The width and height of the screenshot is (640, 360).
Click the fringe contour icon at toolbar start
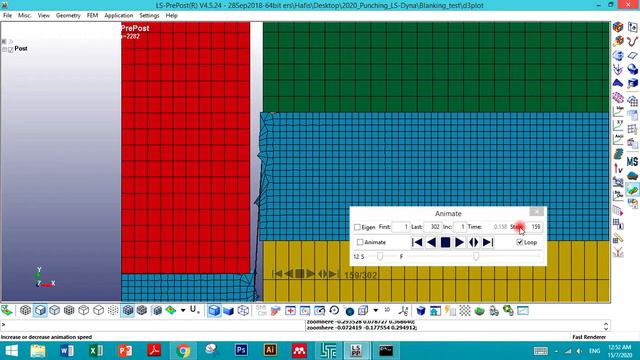(7, 311)
